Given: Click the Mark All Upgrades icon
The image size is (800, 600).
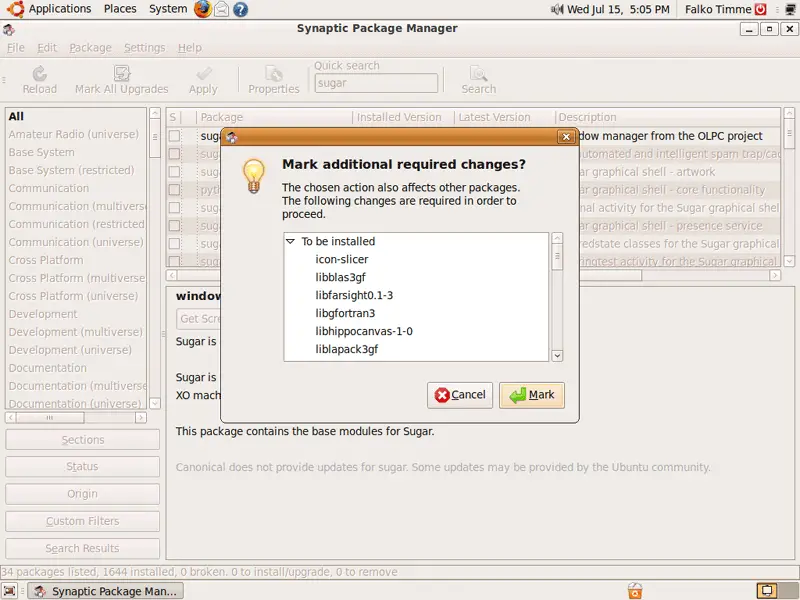Looking at the screenshot, I should pyautogui.click(x=121, y=80).
